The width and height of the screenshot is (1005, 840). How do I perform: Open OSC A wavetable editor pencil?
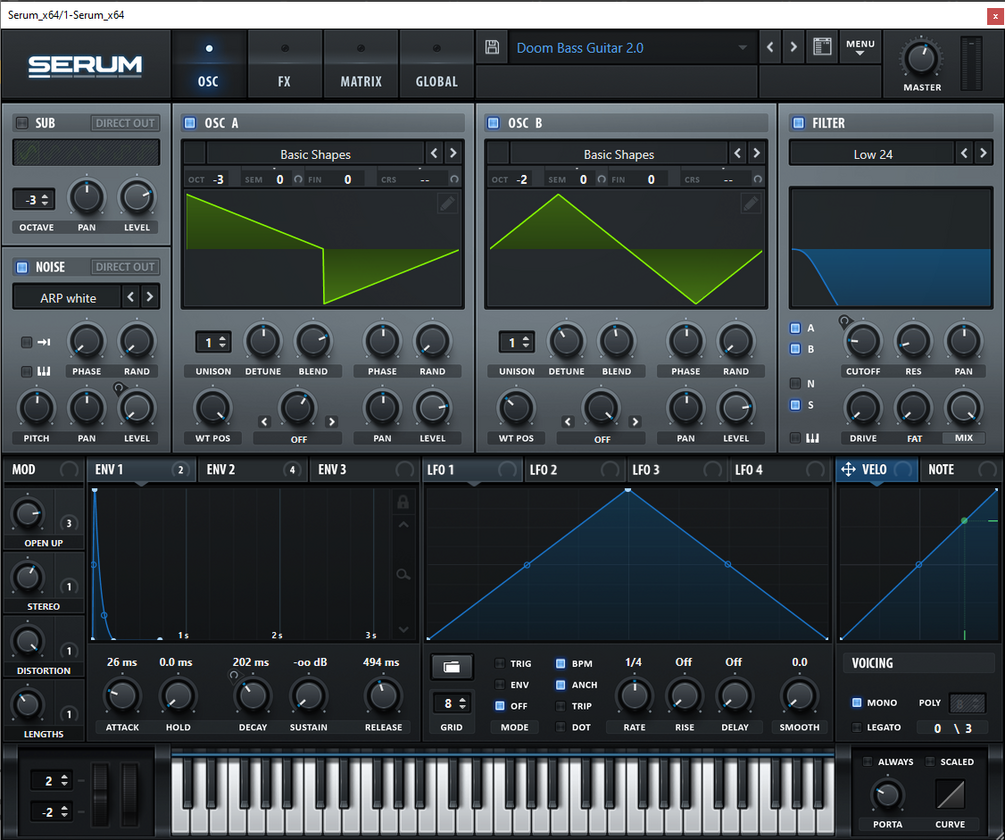click(447, 204)
